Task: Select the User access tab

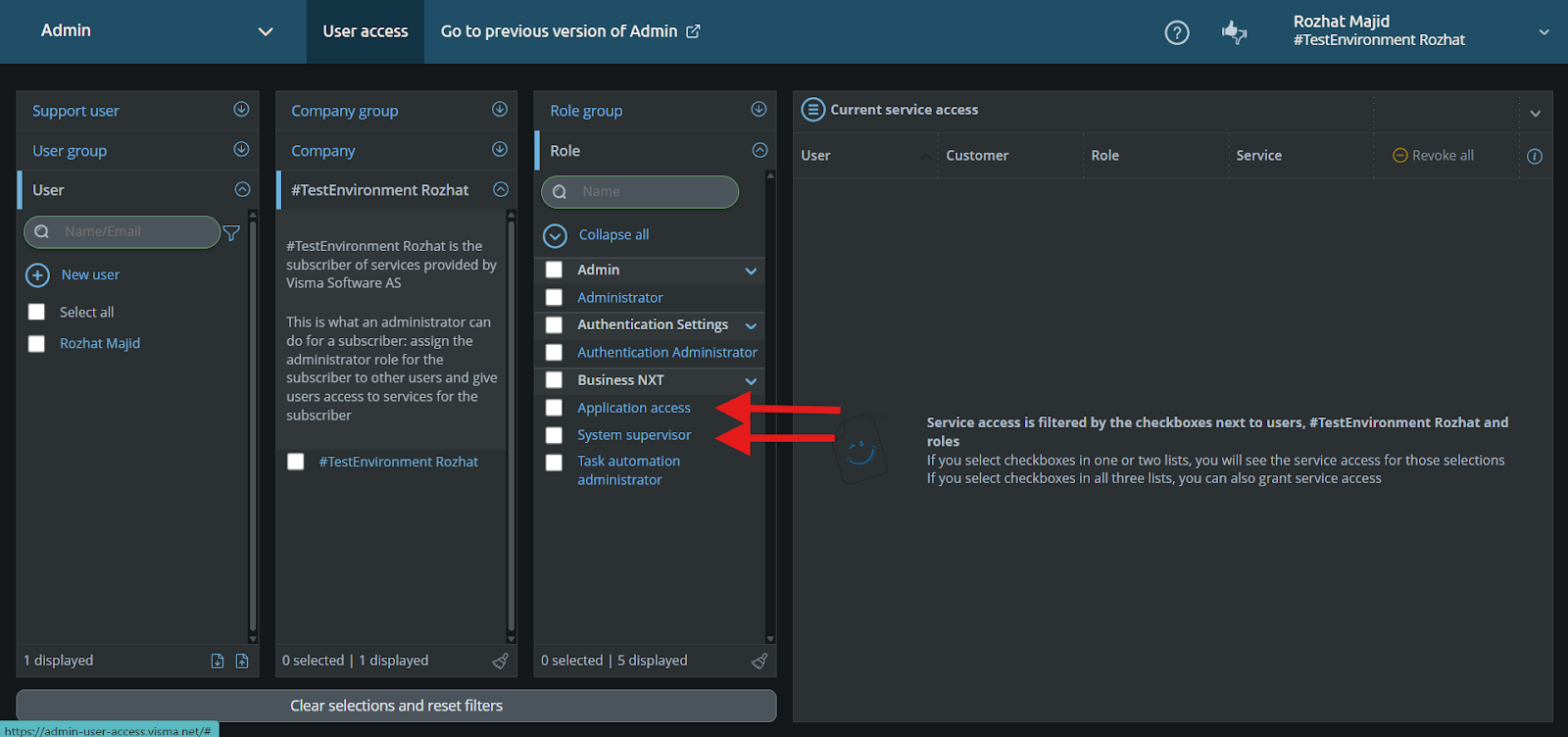Action: [366, 31]
